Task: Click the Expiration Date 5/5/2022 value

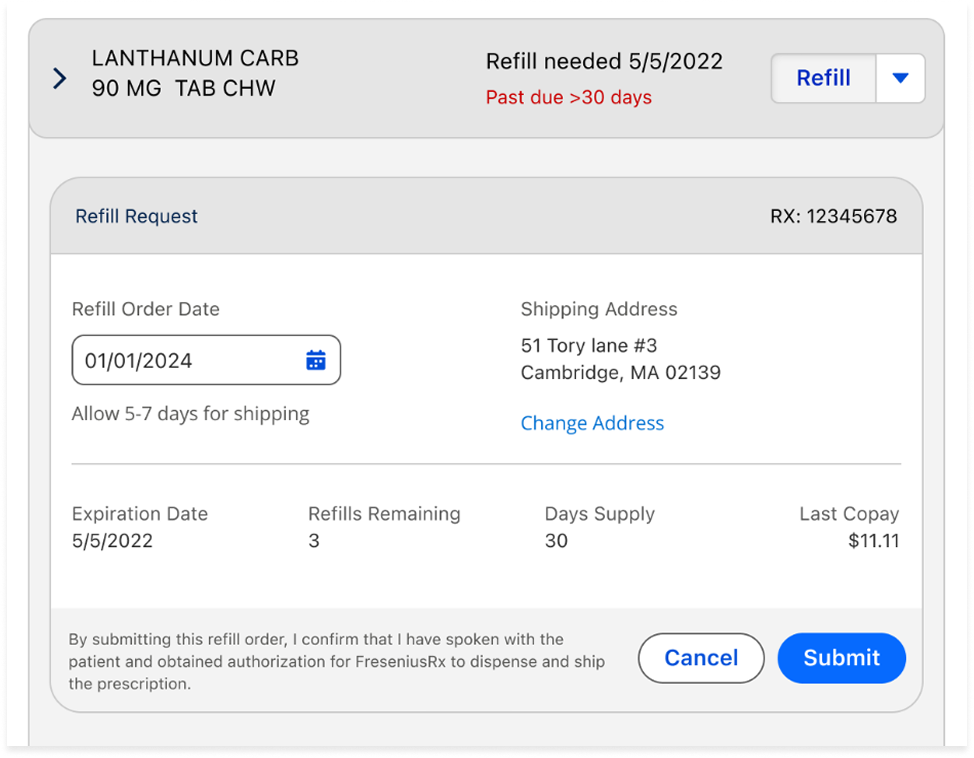Action: click(112, 541)
